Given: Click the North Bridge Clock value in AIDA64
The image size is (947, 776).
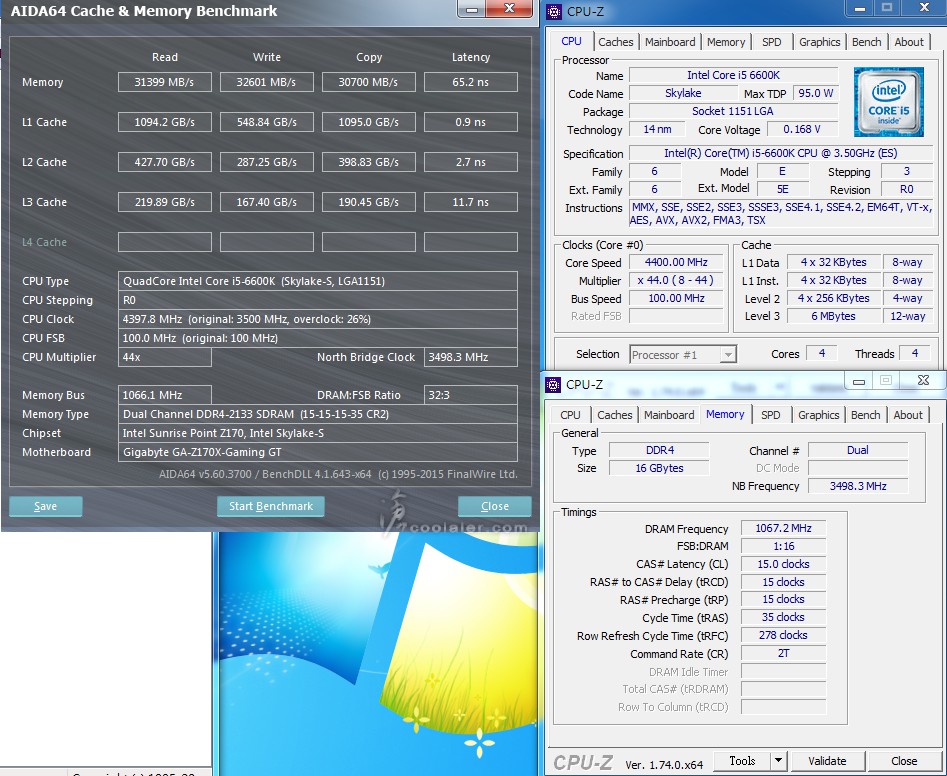Looking at the screenshot, I should pyautogui.click(x=470, y=357).
